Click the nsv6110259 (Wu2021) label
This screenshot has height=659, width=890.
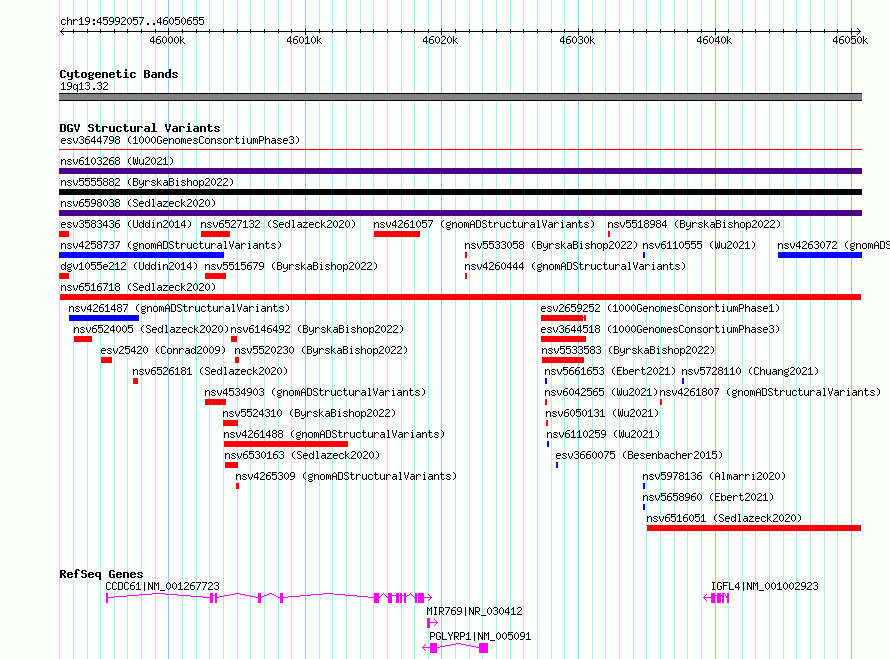pyautogui.click(x=603, y=434)
